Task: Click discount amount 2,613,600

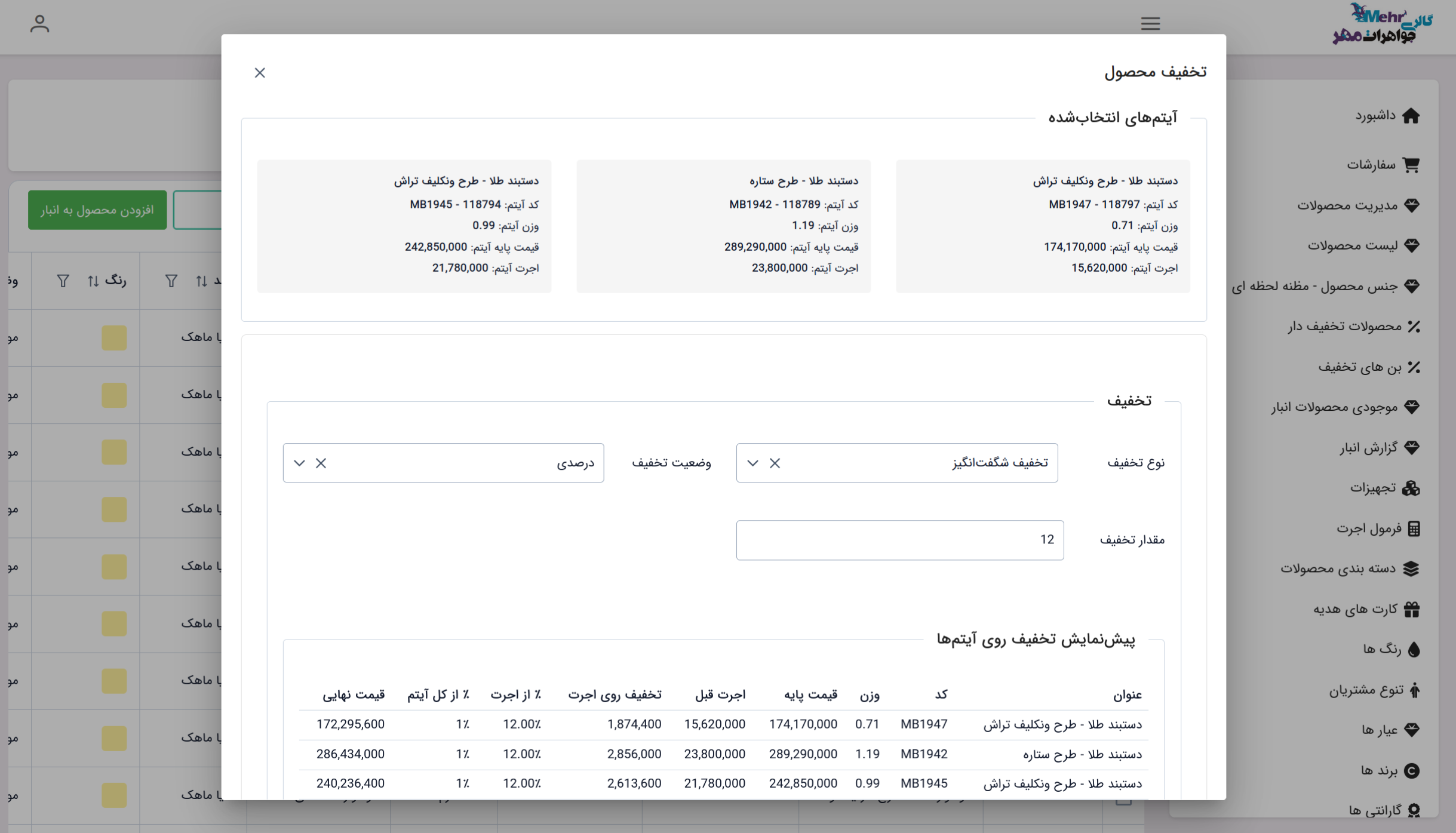Action: 634,783
